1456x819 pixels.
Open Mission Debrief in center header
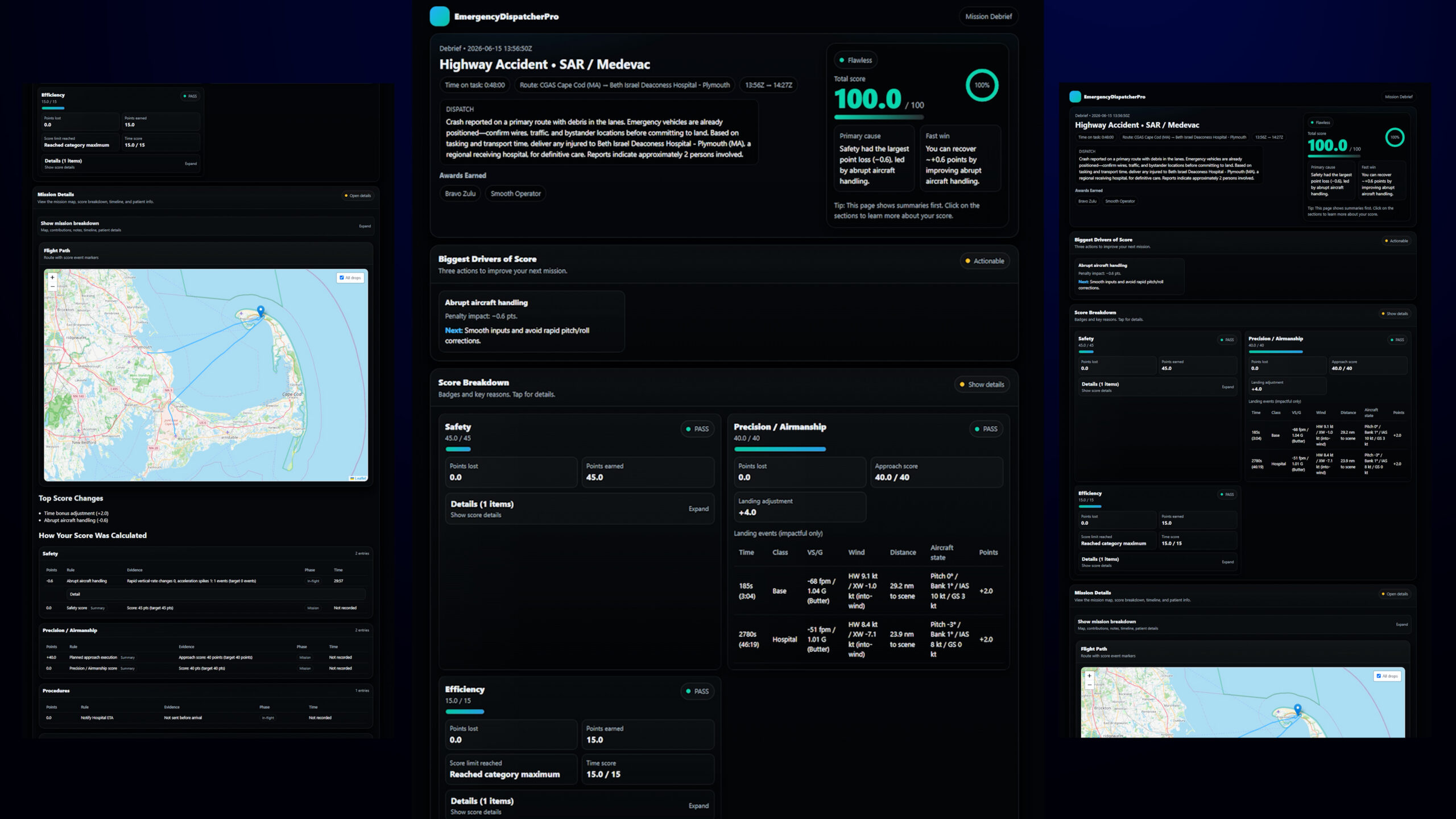click(x=988, y=16)
